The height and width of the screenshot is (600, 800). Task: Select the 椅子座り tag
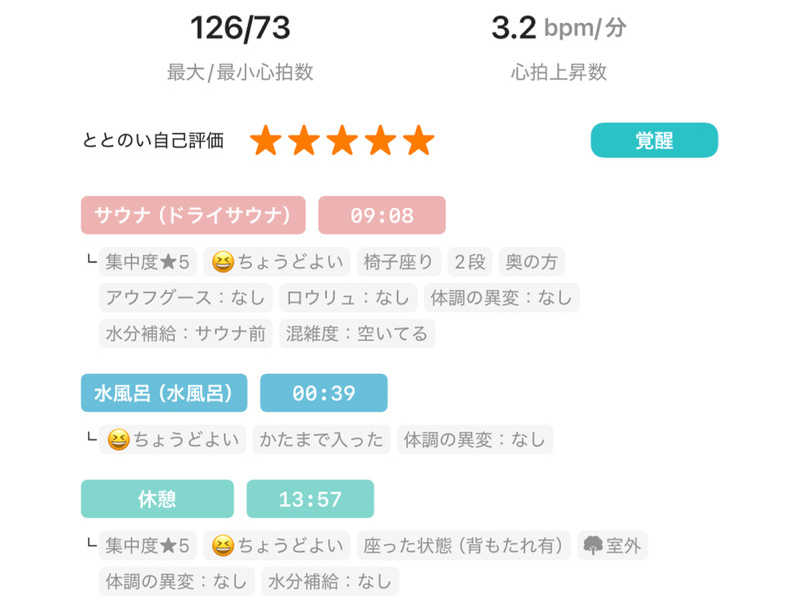pyautogui.click(x=399, y=263)
